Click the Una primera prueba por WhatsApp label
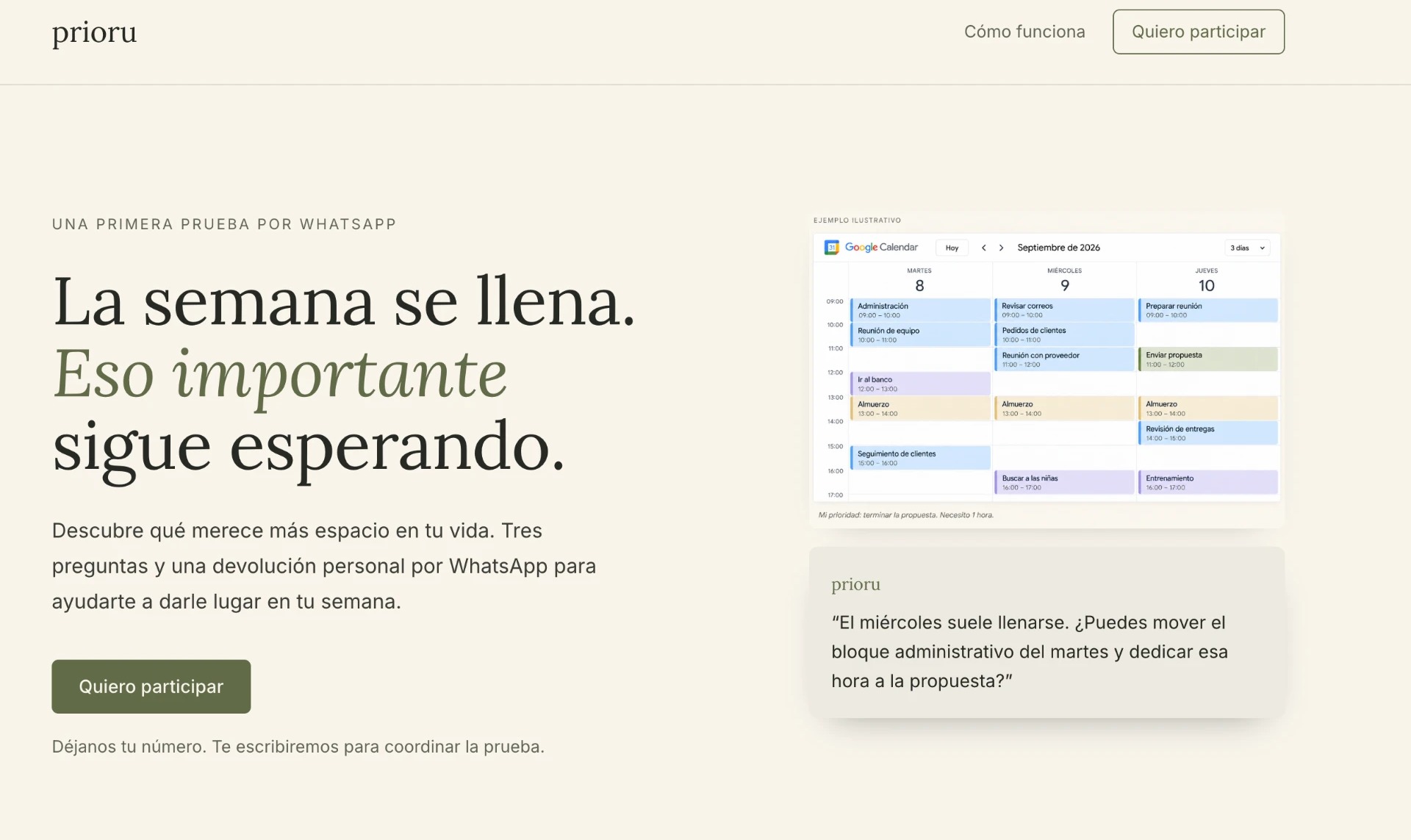The image size is (1411, 840). (x=224, y=224)
